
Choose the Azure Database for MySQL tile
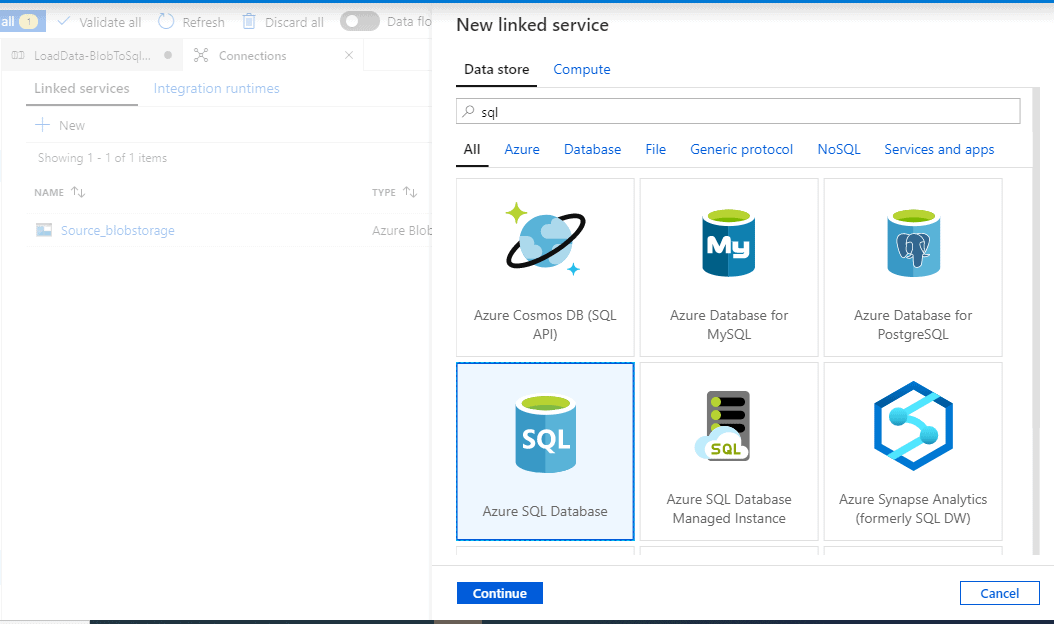point(729,266)
